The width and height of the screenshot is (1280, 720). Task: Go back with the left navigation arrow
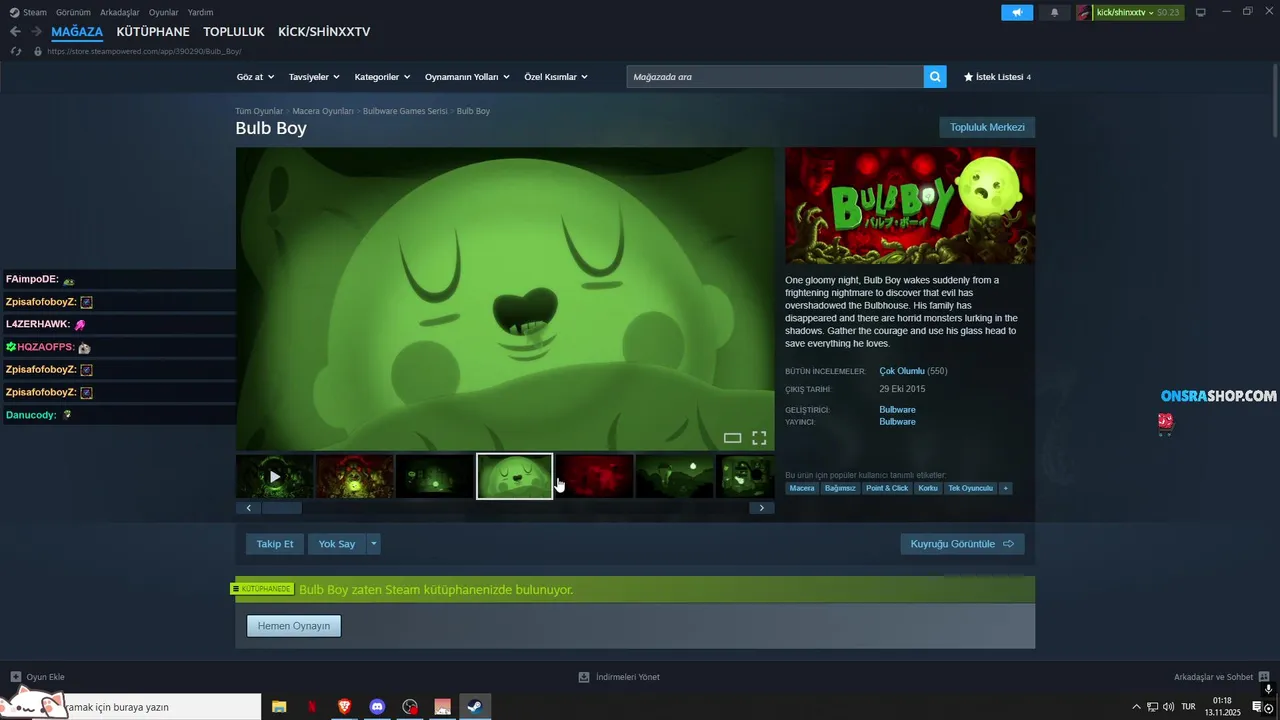pos(15,32)
